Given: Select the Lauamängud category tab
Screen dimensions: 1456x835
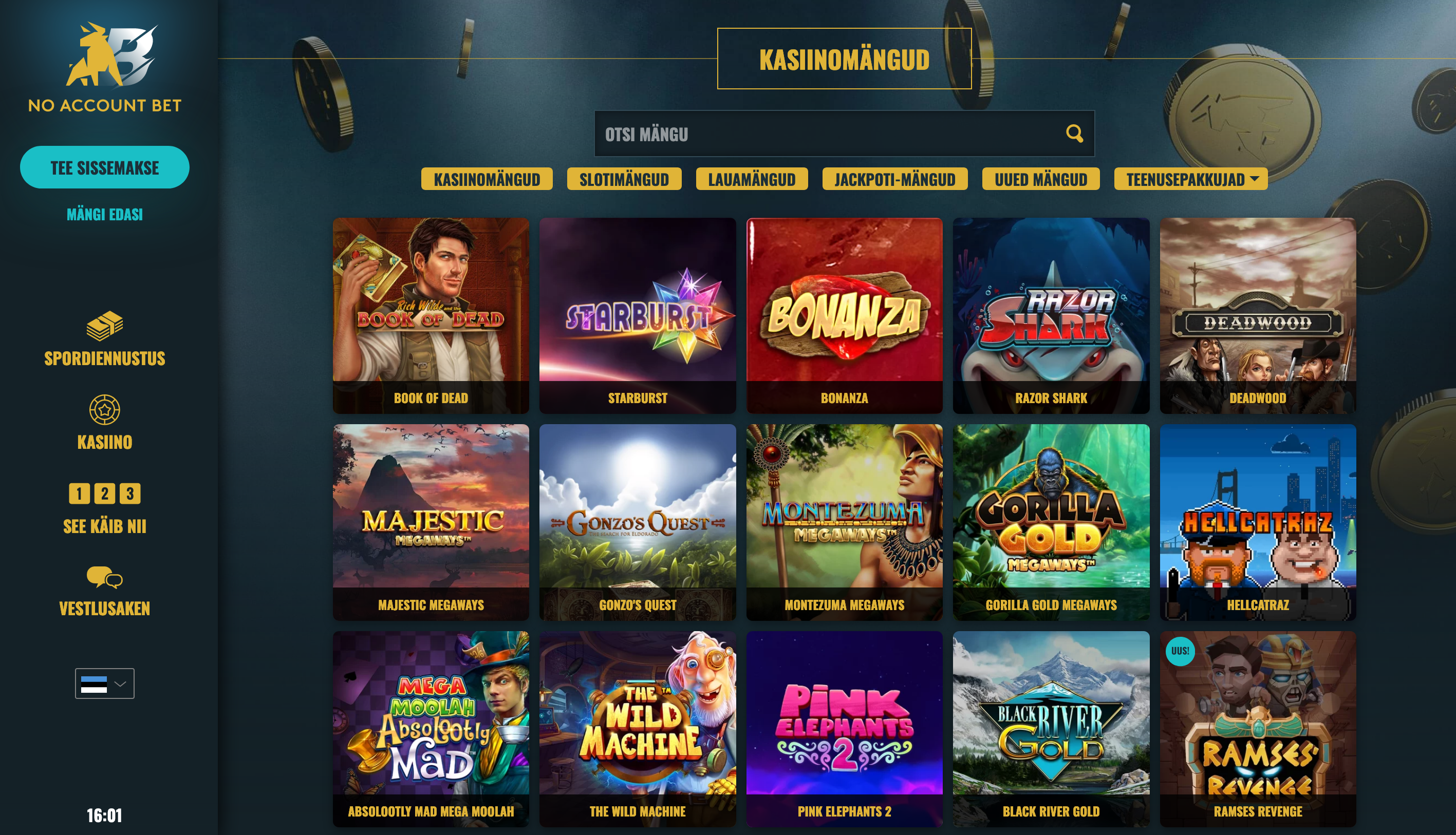Looking at the screenshot, I should [x=752, y=179].
